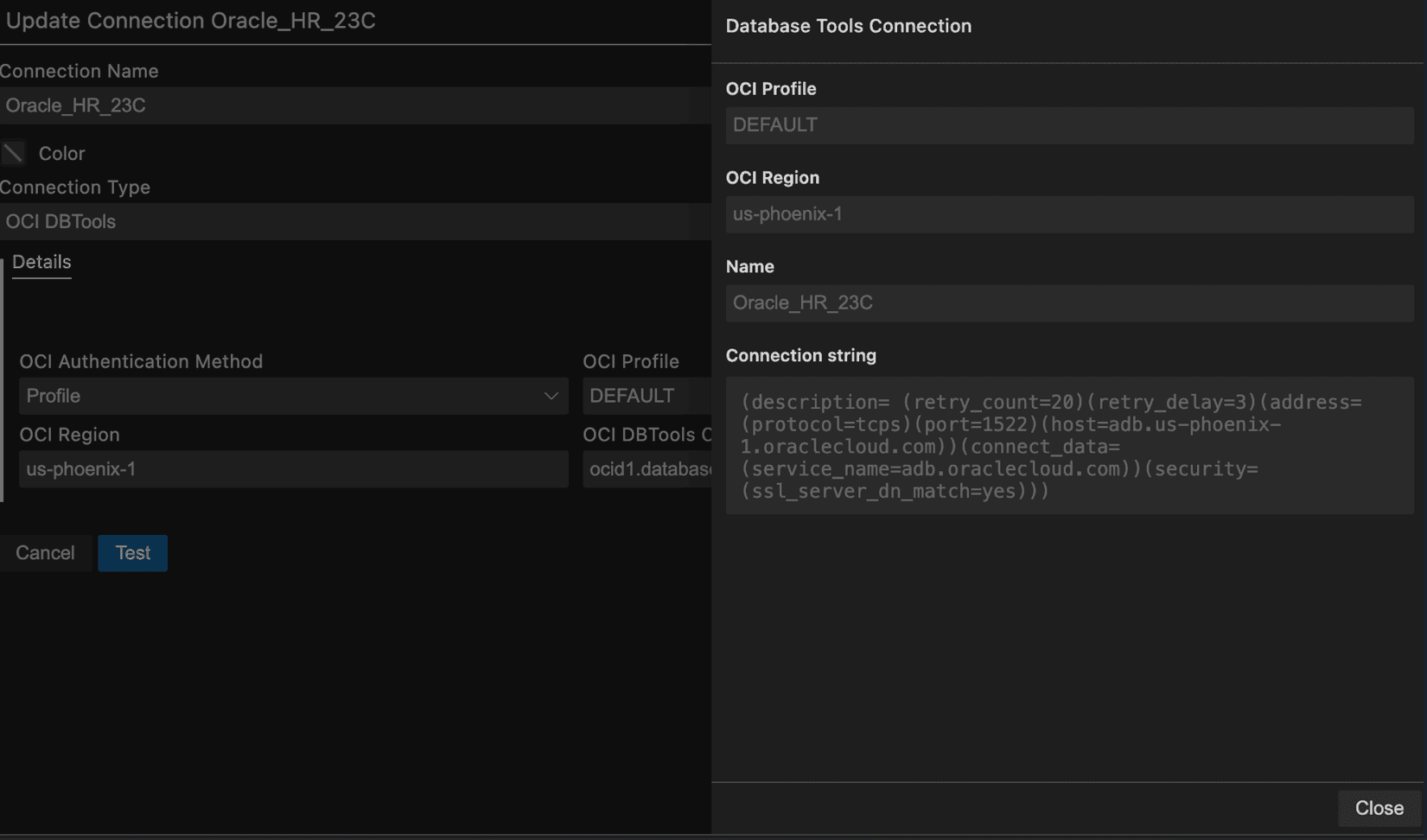
Task: Click the Name field in Database Tools Connection
Action: [x=1070, y=303]
